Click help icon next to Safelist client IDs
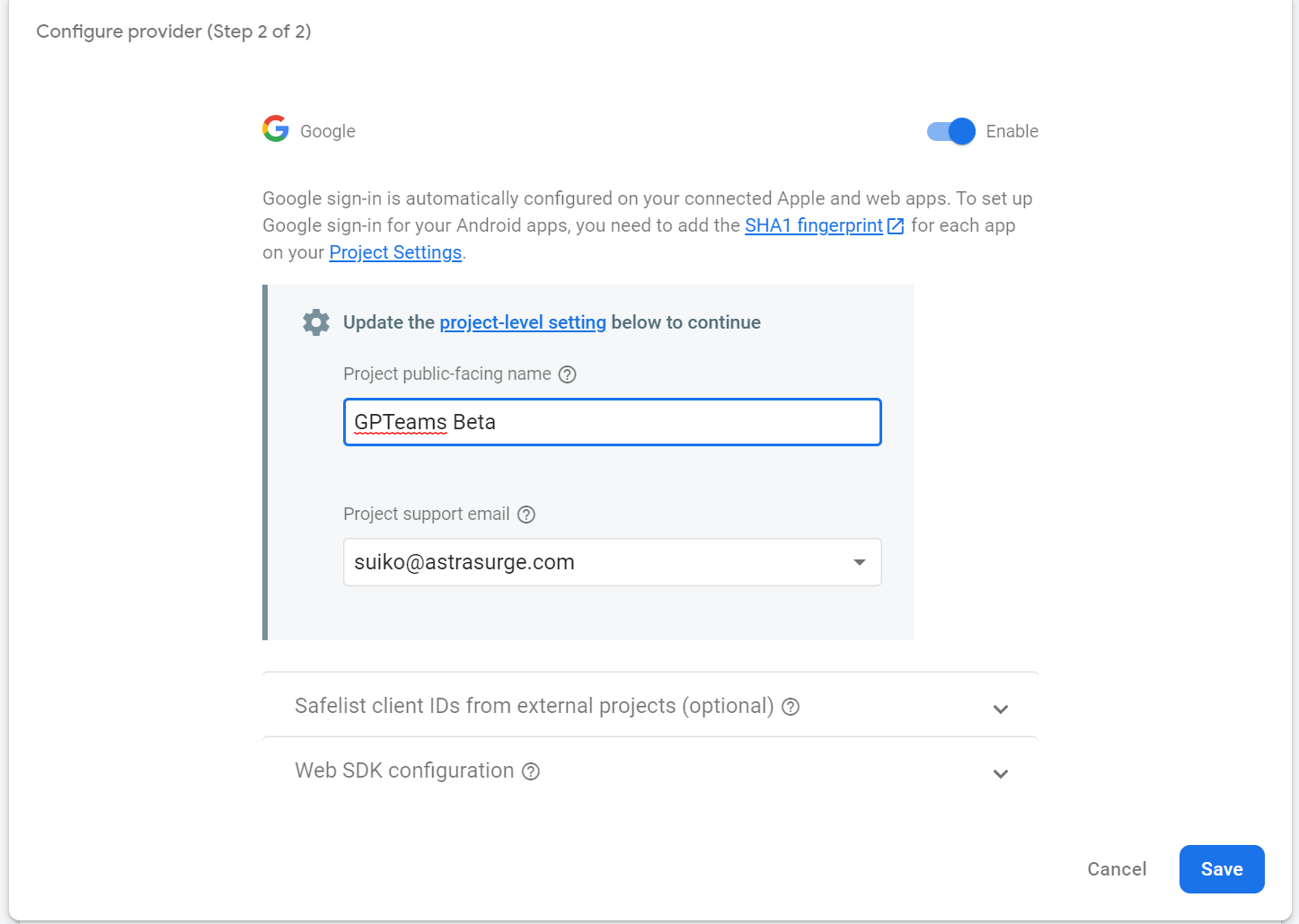 (791, 707)
